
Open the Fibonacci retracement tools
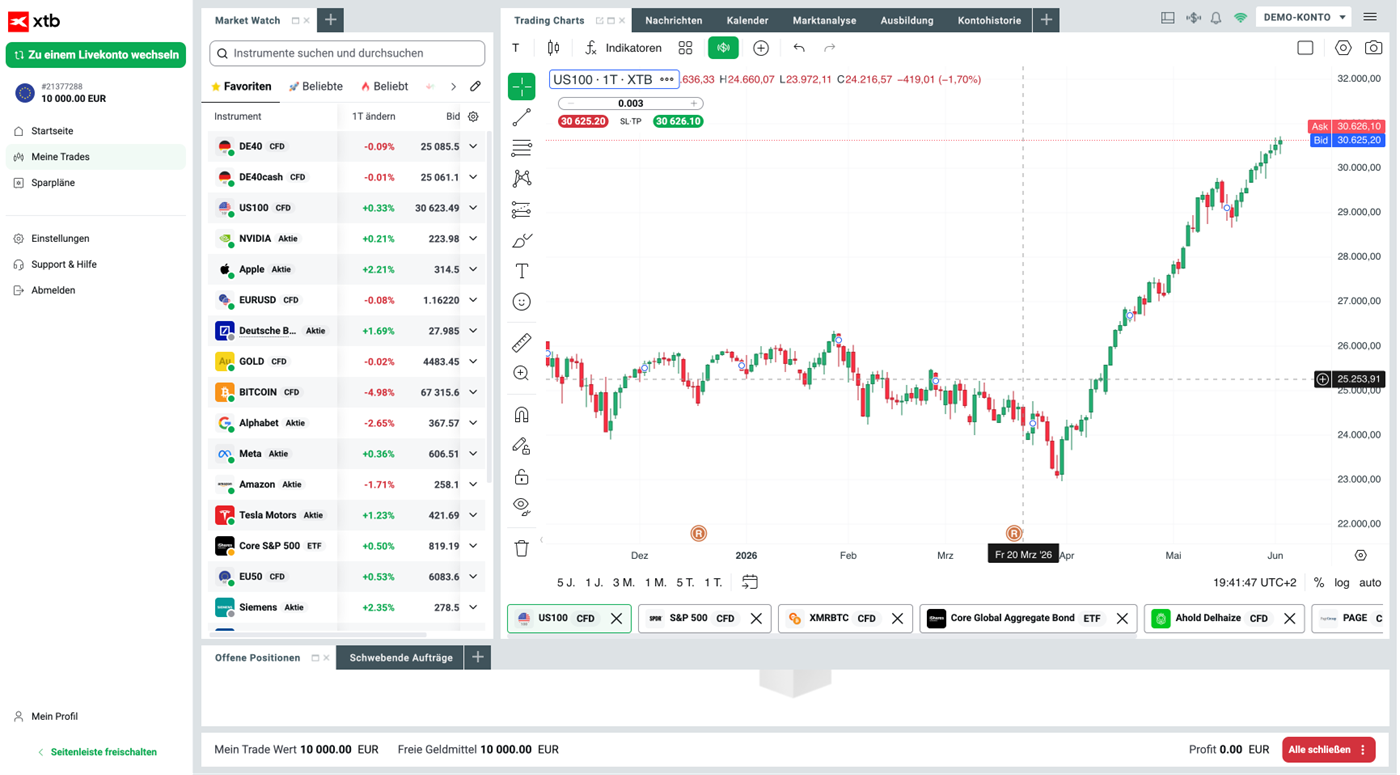tap(521, 148)
